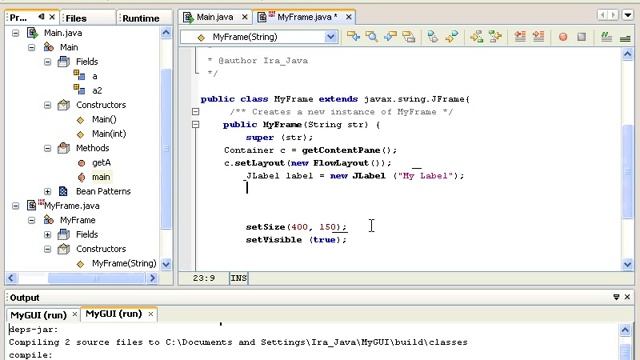Viewport: 640px width, 360px height.
Task: Fold the MyFrame(String str) constructor code
Action: [x=196, y=124]
